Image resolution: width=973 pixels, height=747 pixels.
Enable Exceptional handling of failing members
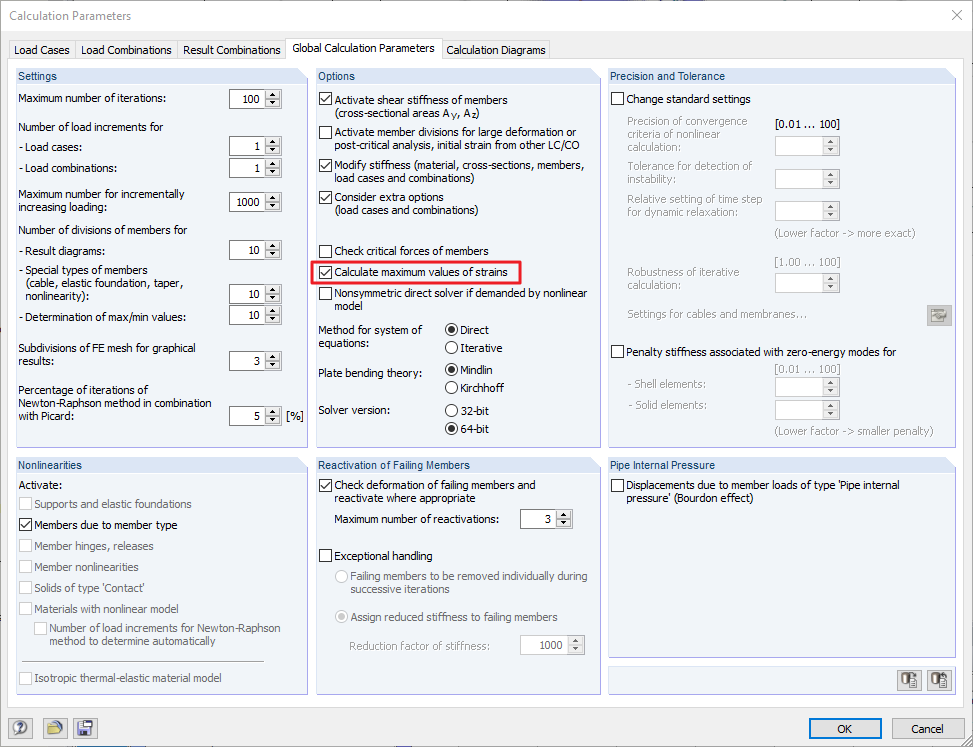324,555
